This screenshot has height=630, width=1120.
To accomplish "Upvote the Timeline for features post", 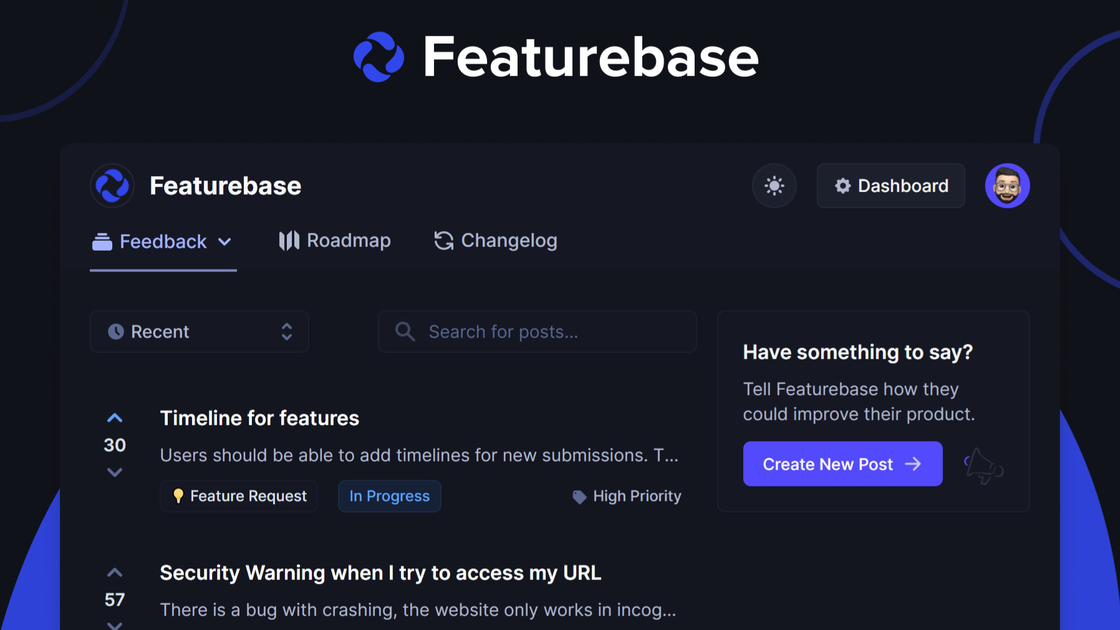I will 115,418.
